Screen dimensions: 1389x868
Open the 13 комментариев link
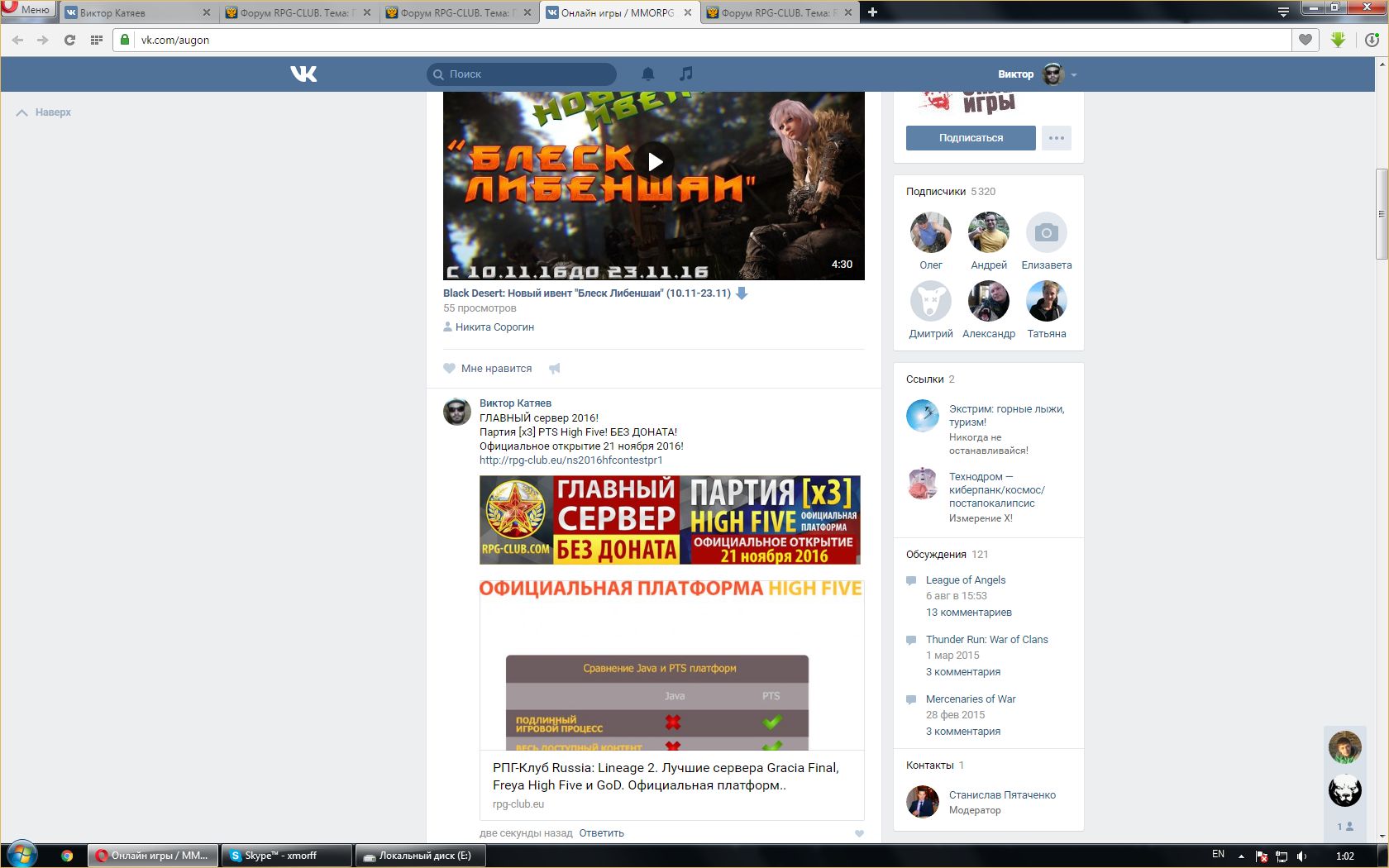[x=968, y=613]
